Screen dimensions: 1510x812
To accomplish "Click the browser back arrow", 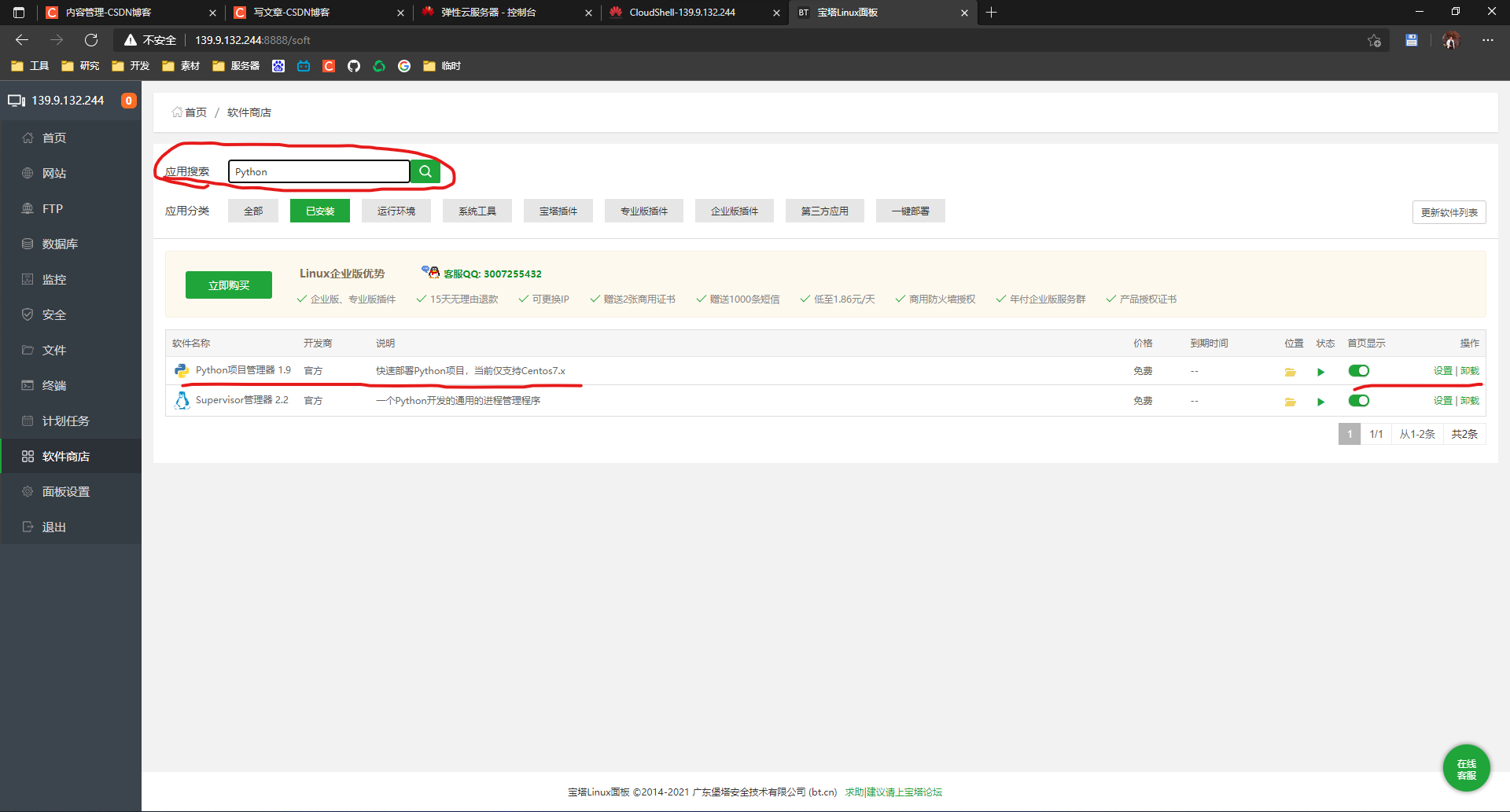I will [22, 40].
